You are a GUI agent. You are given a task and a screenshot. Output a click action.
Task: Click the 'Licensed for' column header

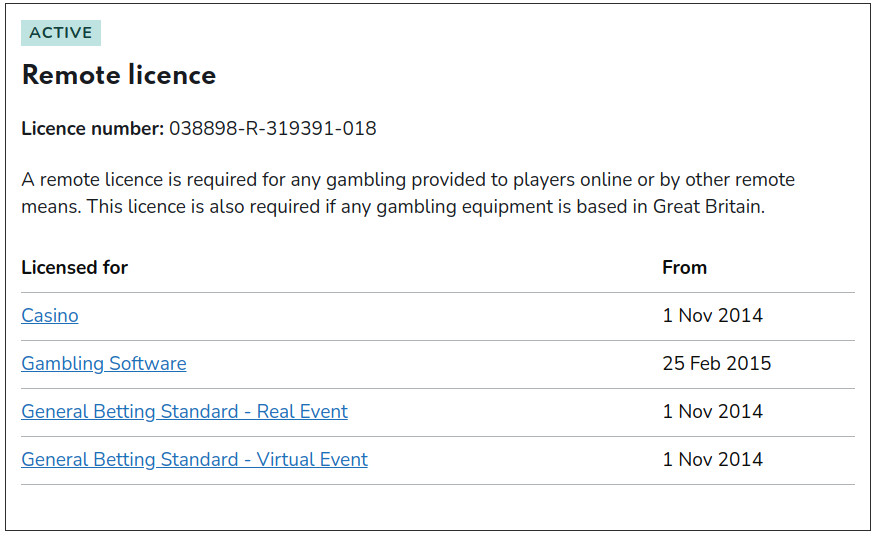click(75, 268)
